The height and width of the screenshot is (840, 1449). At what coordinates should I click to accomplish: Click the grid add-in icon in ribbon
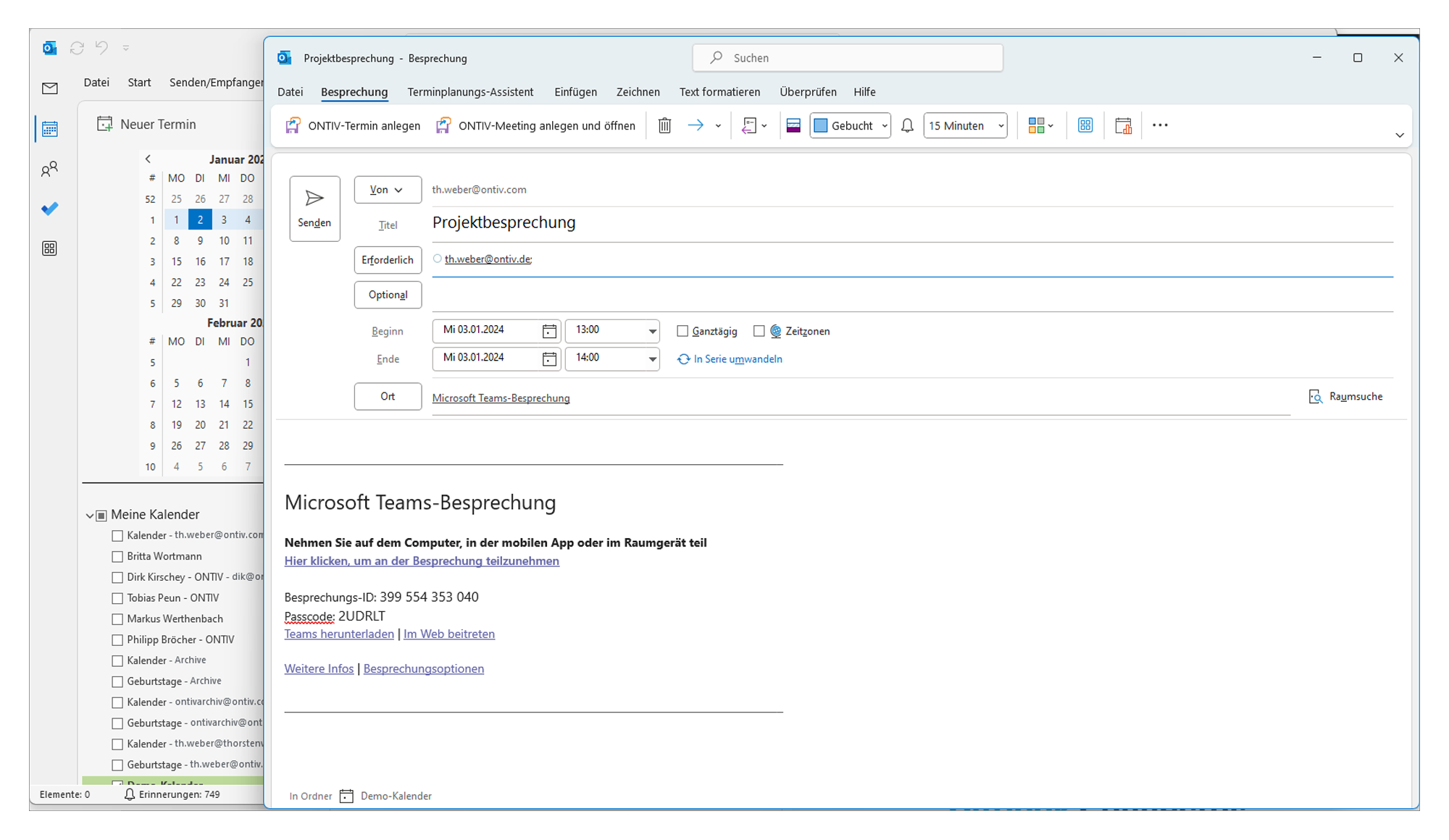click(x=1085, y=125)
